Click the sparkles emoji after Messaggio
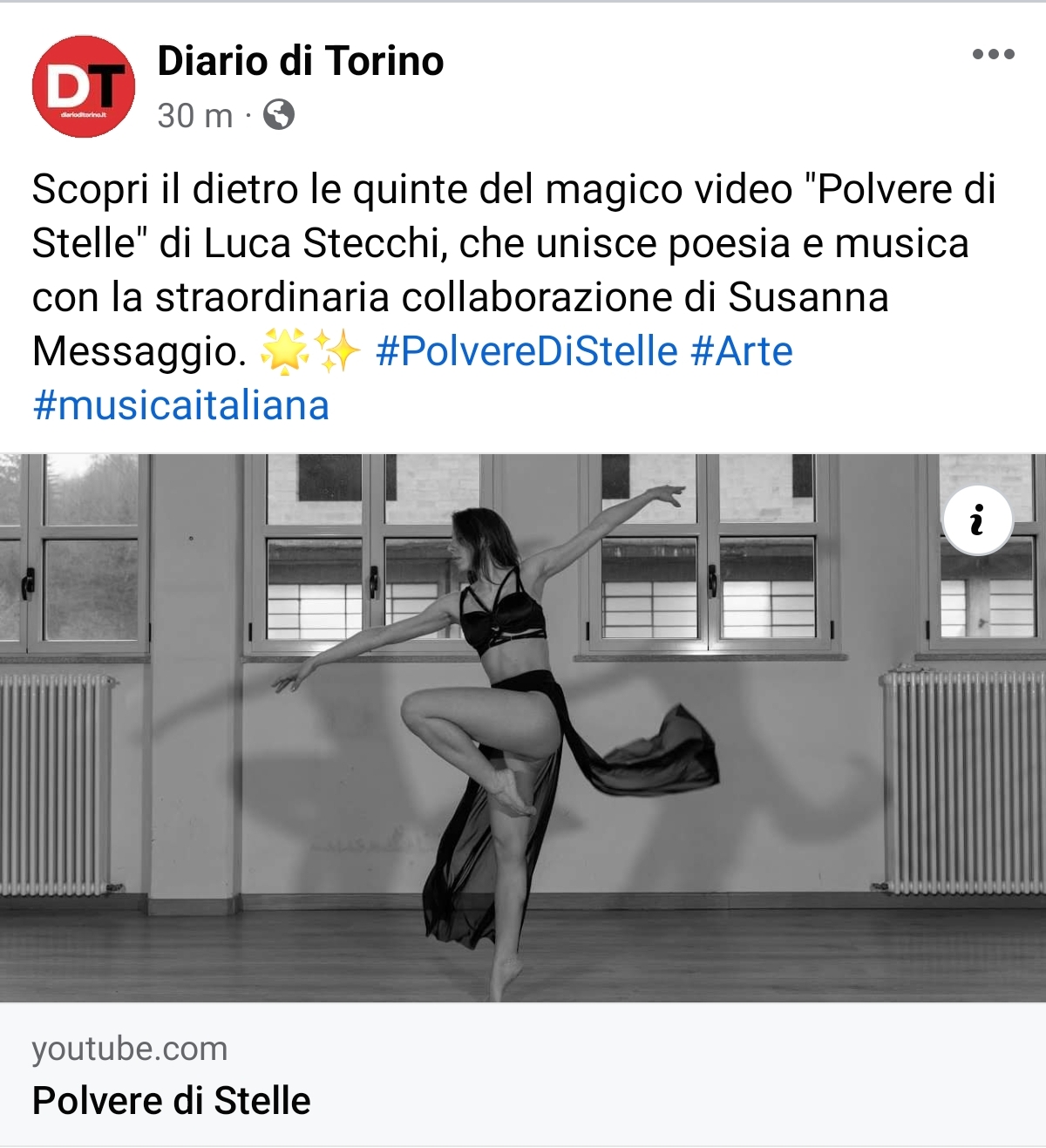 (x=336, y=353)
